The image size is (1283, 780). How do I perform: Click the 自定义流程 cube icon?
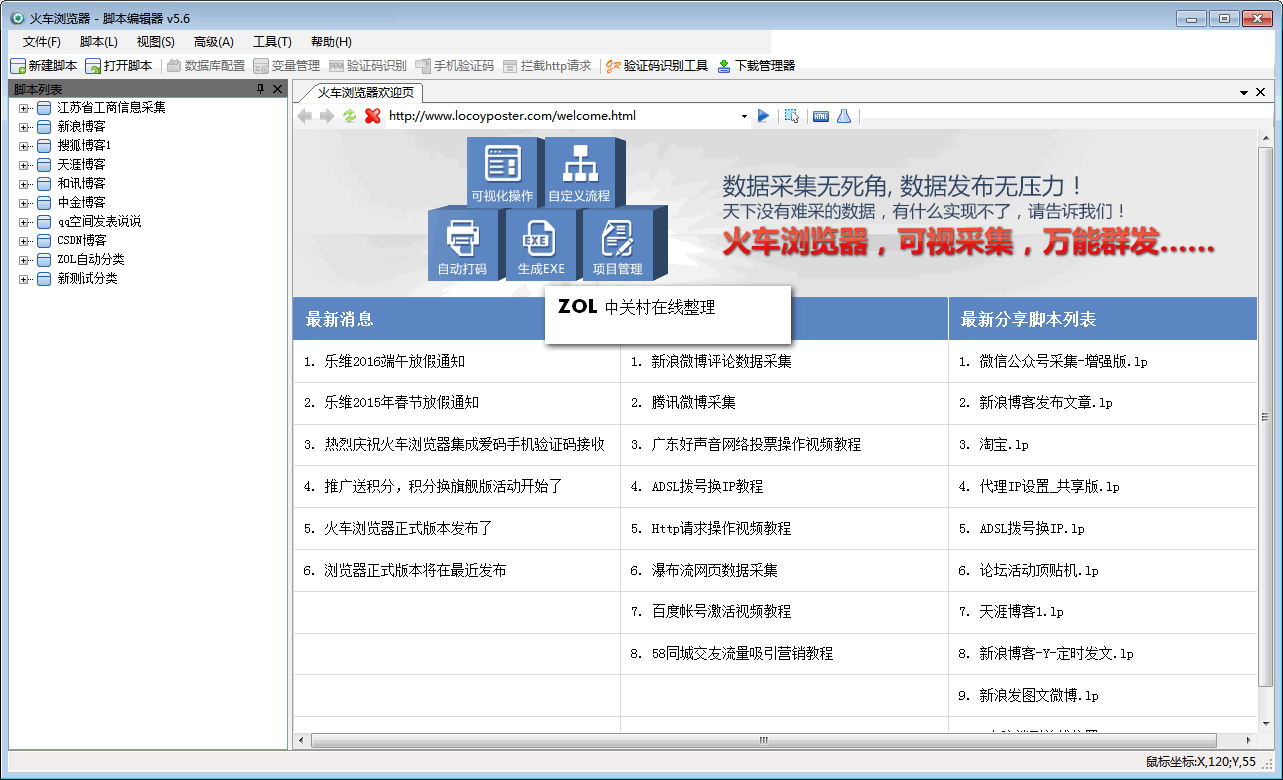[584, 173]
